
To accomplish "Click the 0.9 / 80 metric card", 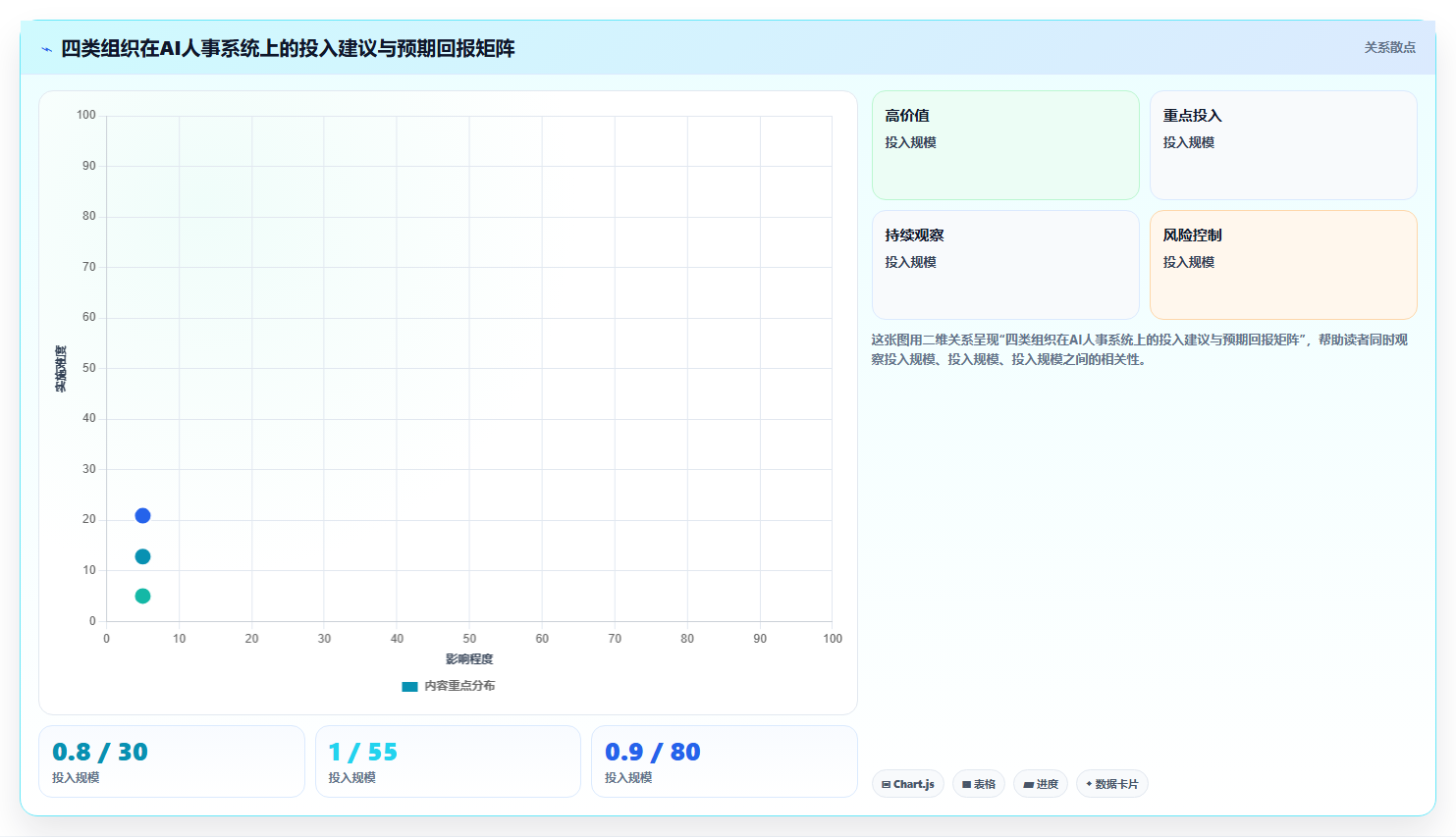I will (725, 761).
